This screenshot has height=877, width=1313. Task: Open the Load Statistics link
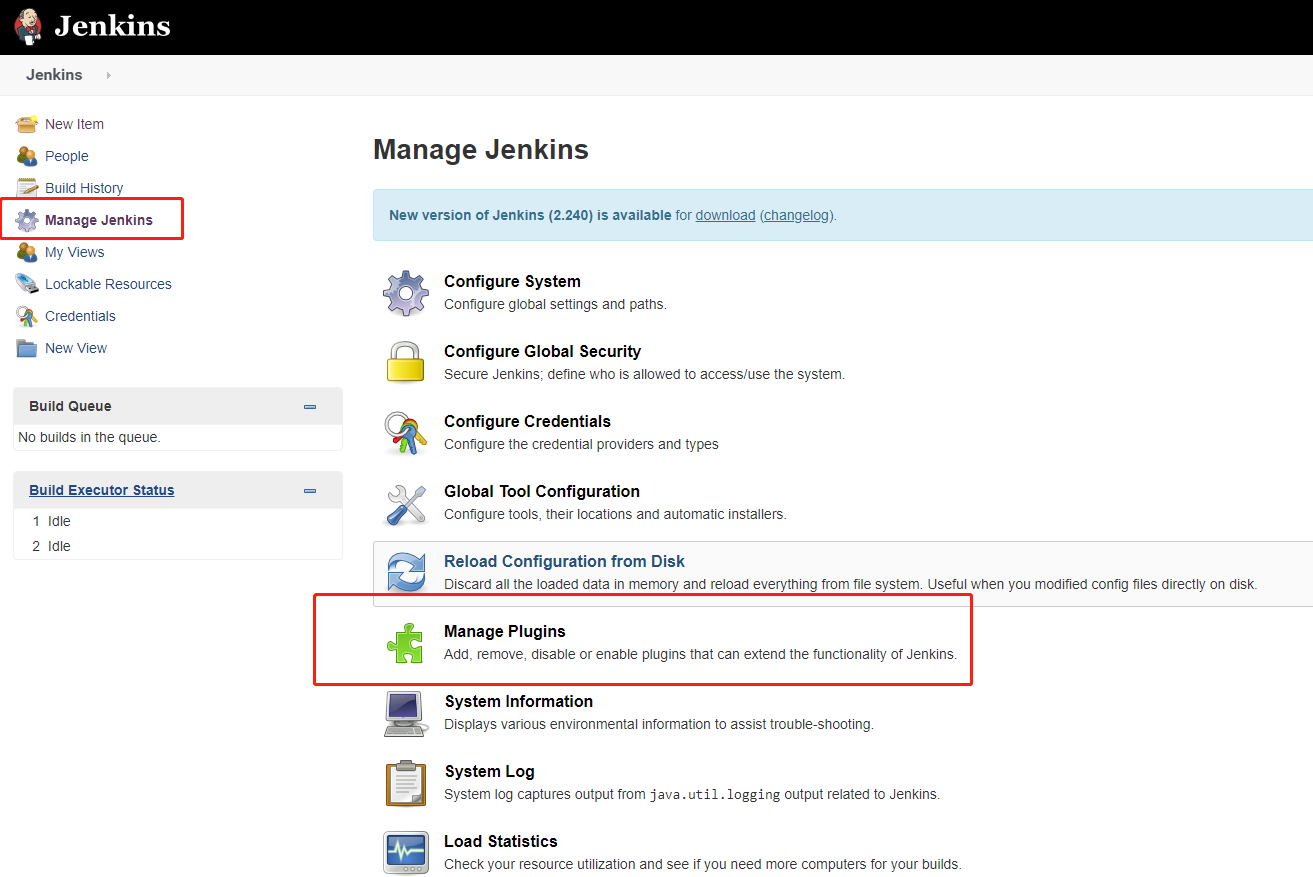(501, 842)
